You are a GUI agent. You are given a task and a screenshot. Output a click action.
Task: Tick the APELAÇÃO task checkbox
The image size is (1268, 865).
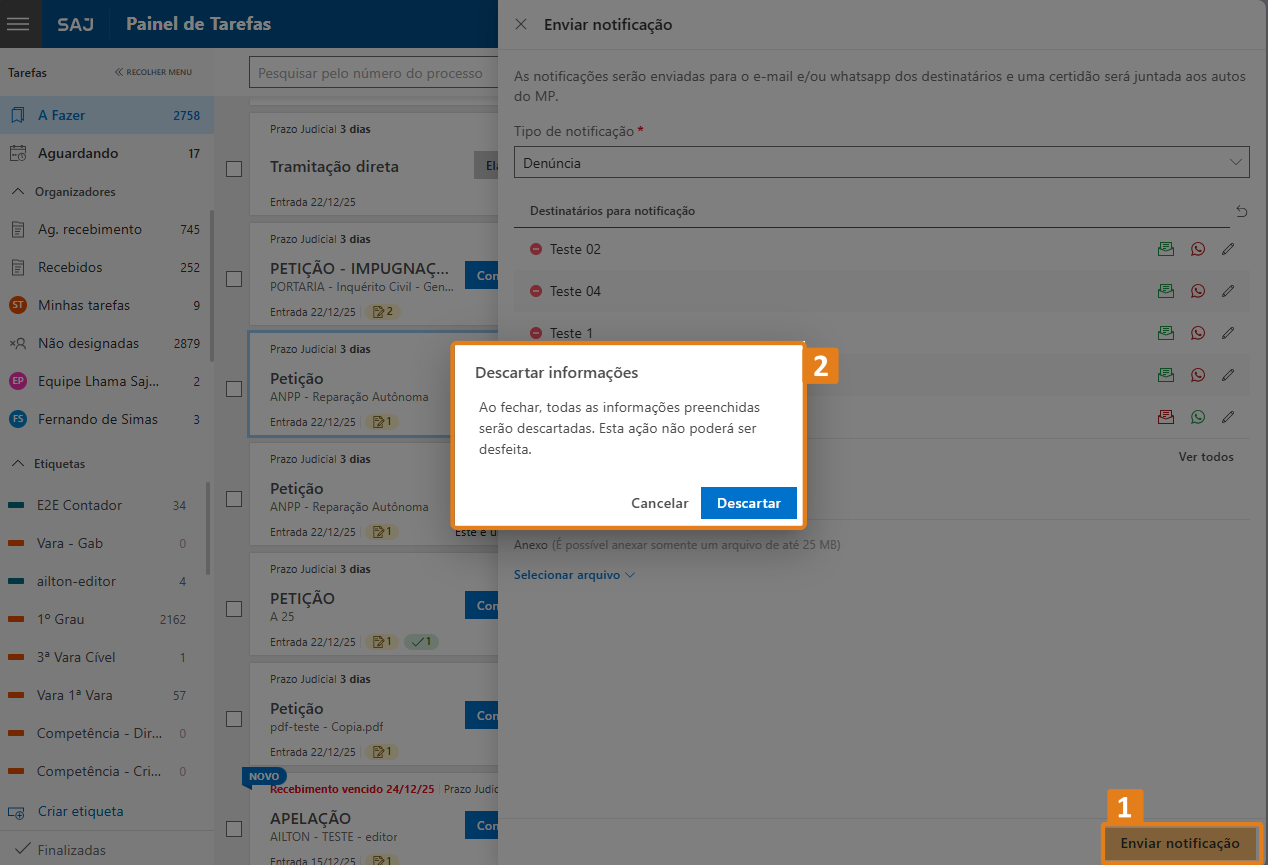pos(234,829)
